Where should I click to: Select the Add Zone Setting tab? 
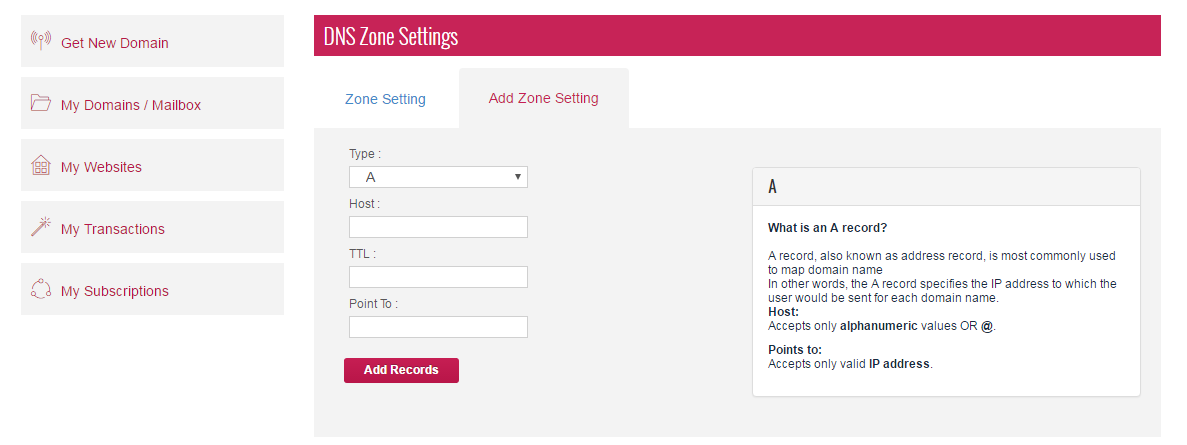click(544, 98)
